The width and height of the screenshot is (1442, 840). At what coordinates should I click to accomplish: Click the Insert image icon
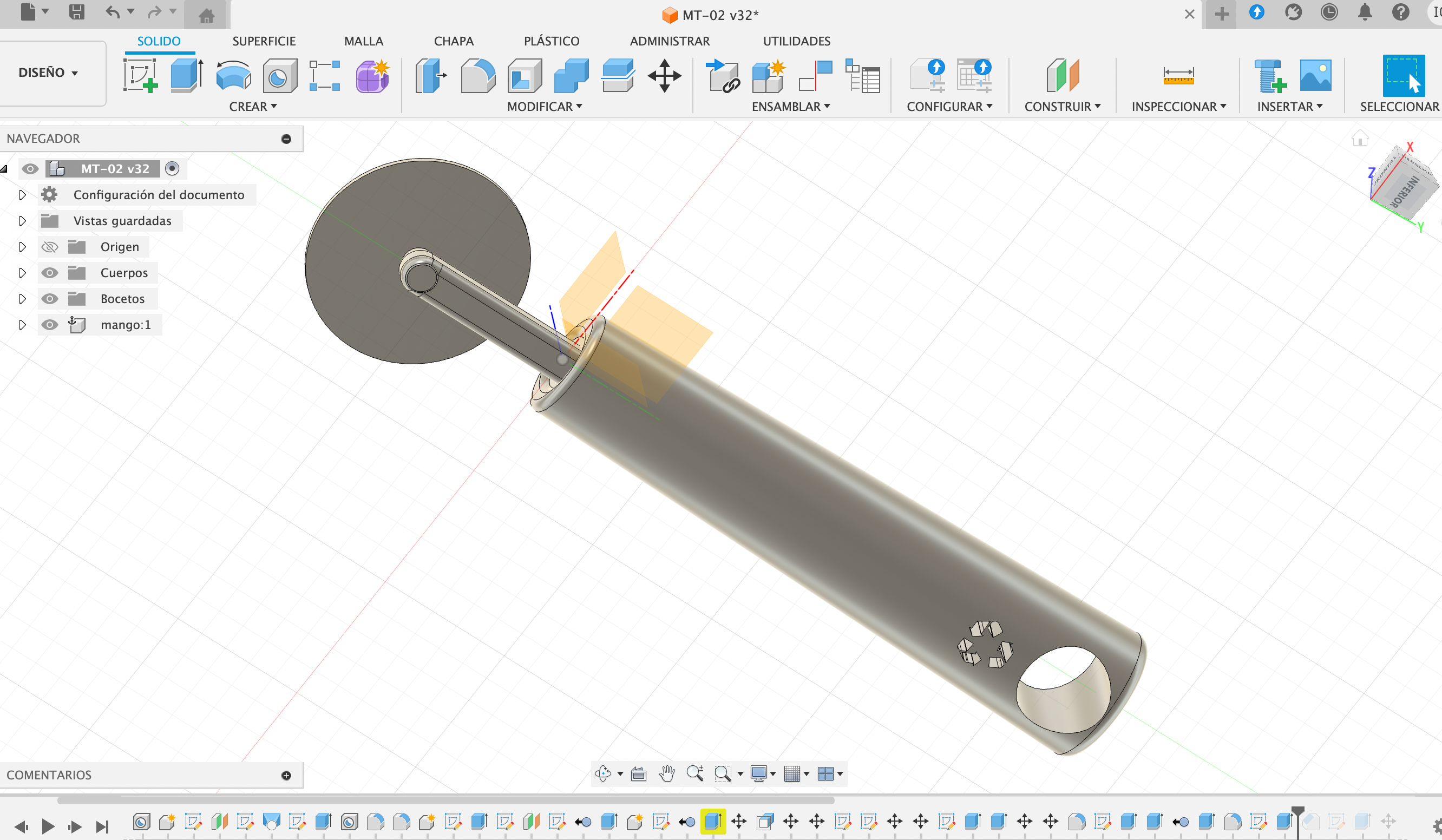pyautogui.click(x=1315, y=76)
